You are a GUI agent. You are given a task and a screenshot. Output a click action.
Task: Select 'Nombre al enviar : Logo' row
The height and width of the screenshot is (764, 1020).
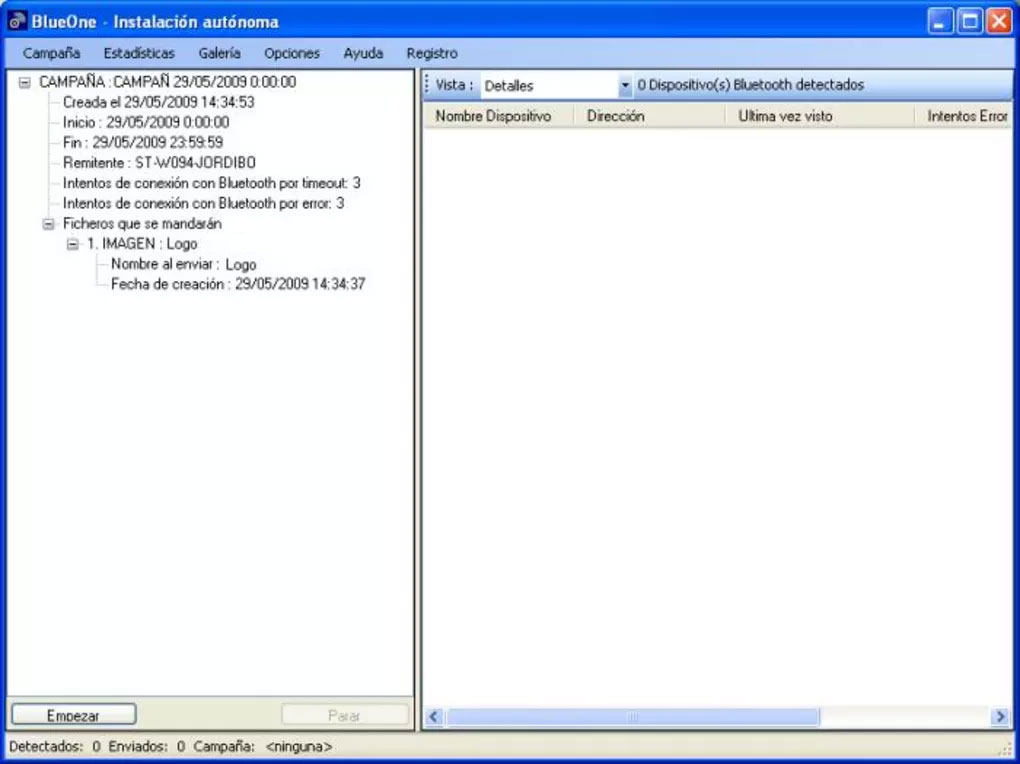point(183,264)
